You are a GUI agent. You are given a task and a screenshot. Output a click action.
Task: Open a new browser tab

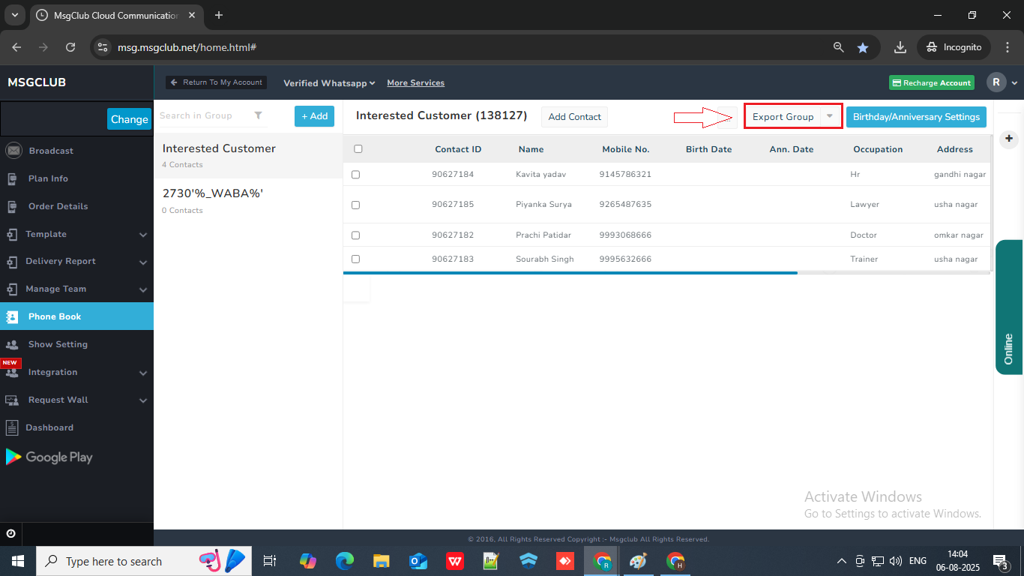219,15
